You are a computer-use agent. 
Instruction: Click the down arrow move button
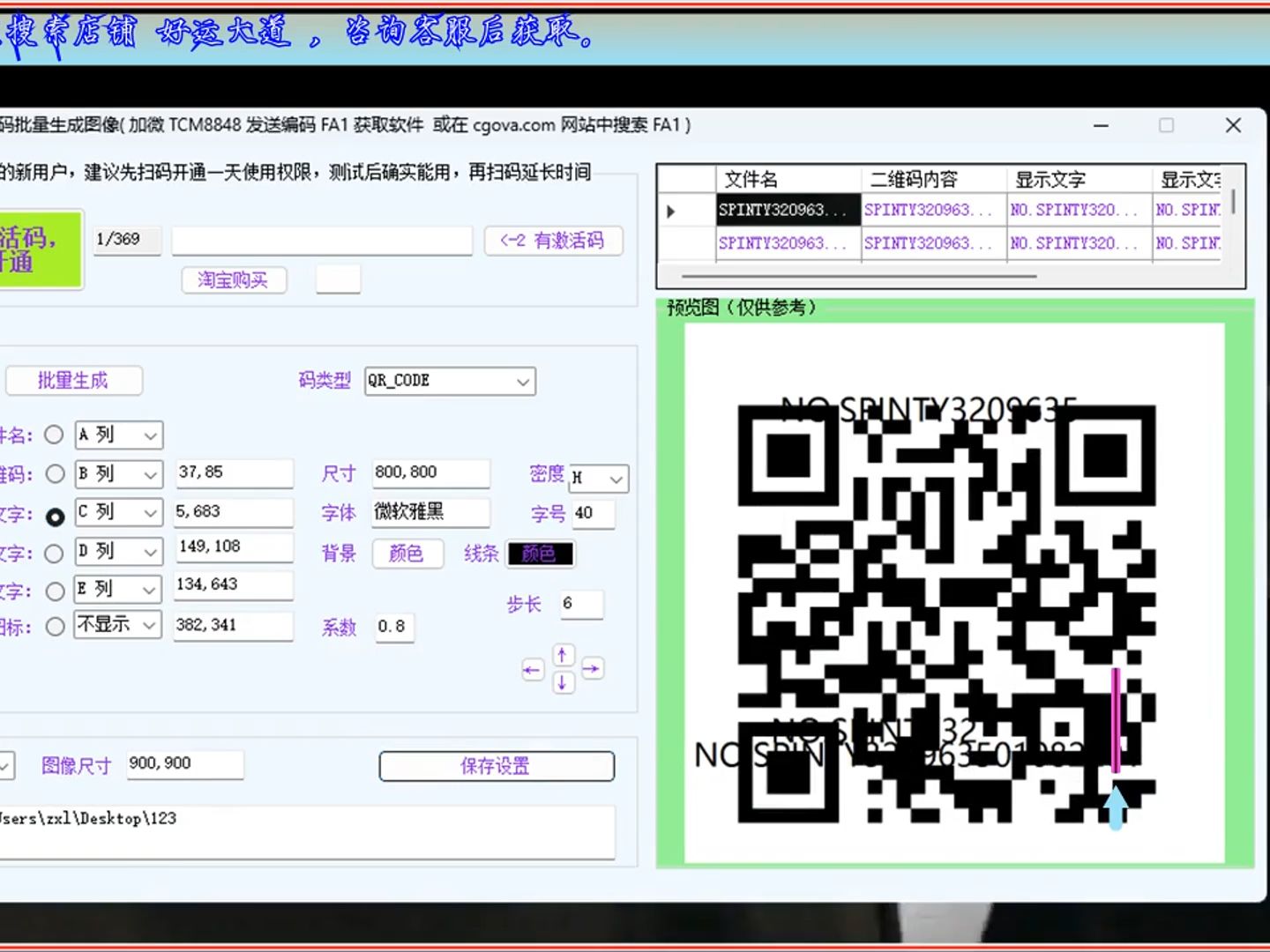pyautogui.click(x=562, y=683)
